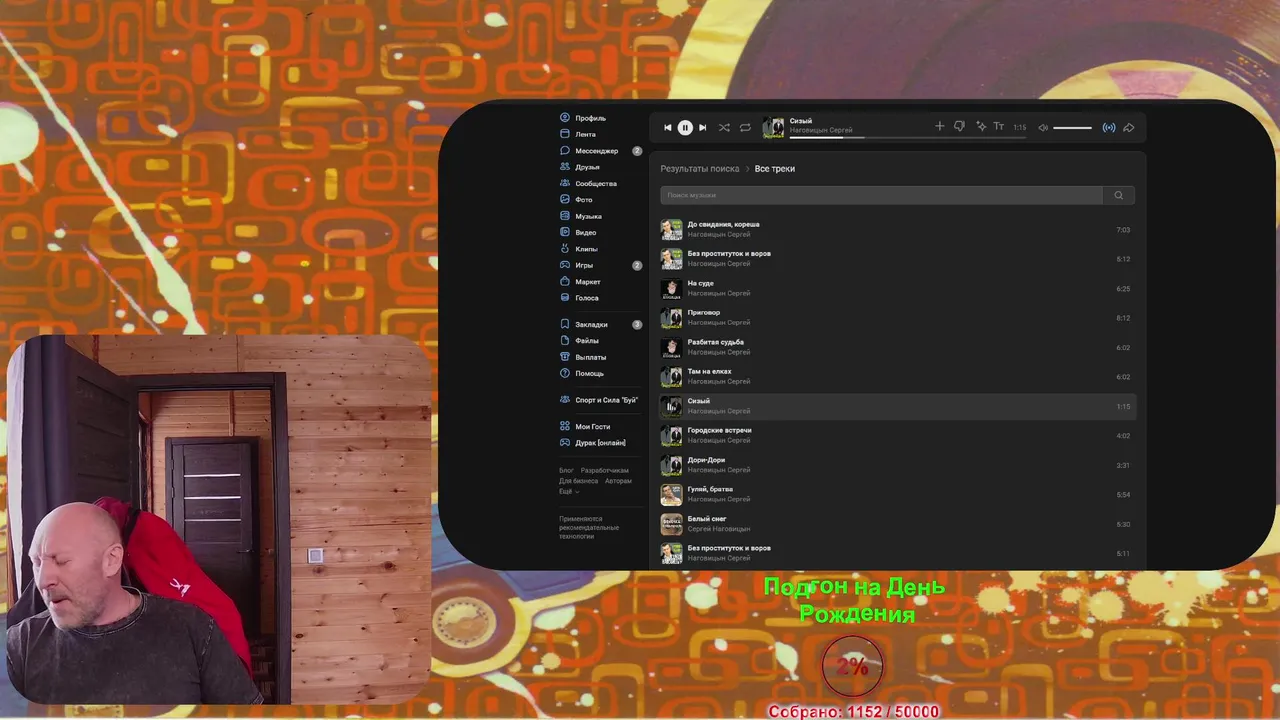Open the Авторам footer link
The image size is (1280, 720).
(x=618, y=481)
